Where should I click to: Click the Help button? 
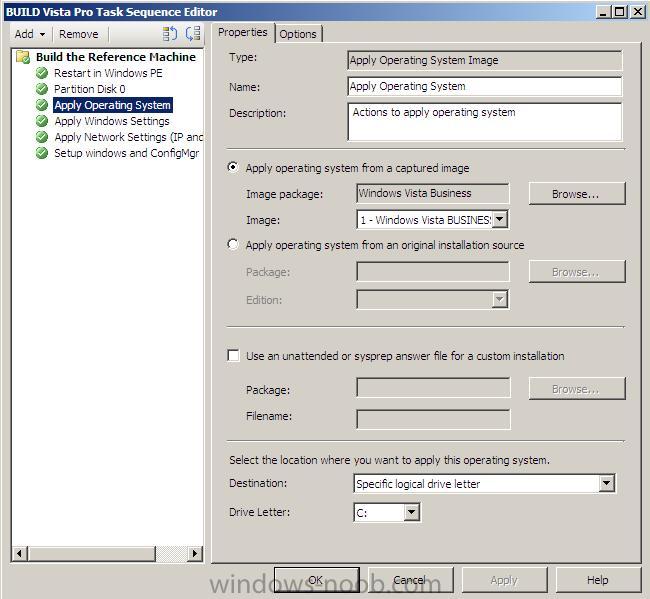click(598, 580)
